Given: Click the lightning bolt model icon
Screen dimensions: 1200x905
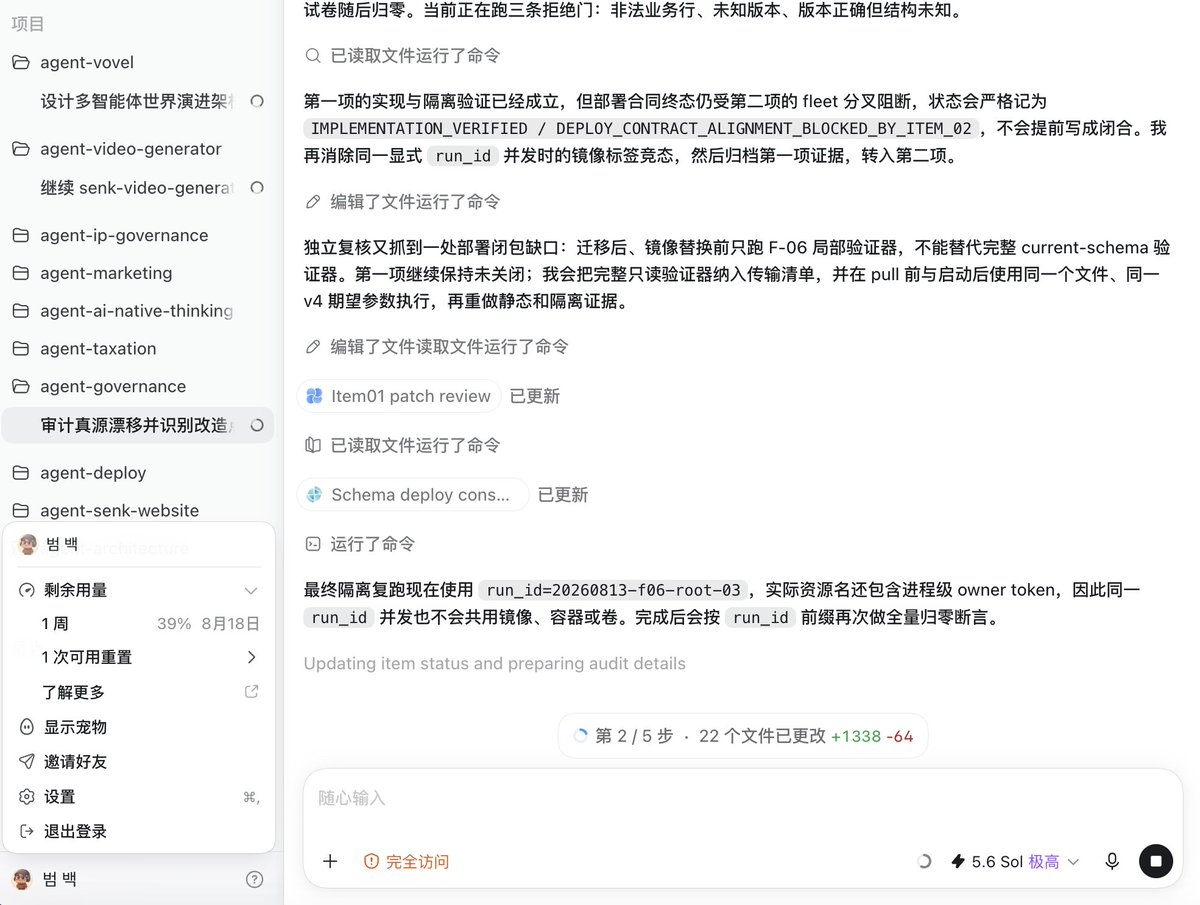Looking at the screenshot, I should [958, 862].
